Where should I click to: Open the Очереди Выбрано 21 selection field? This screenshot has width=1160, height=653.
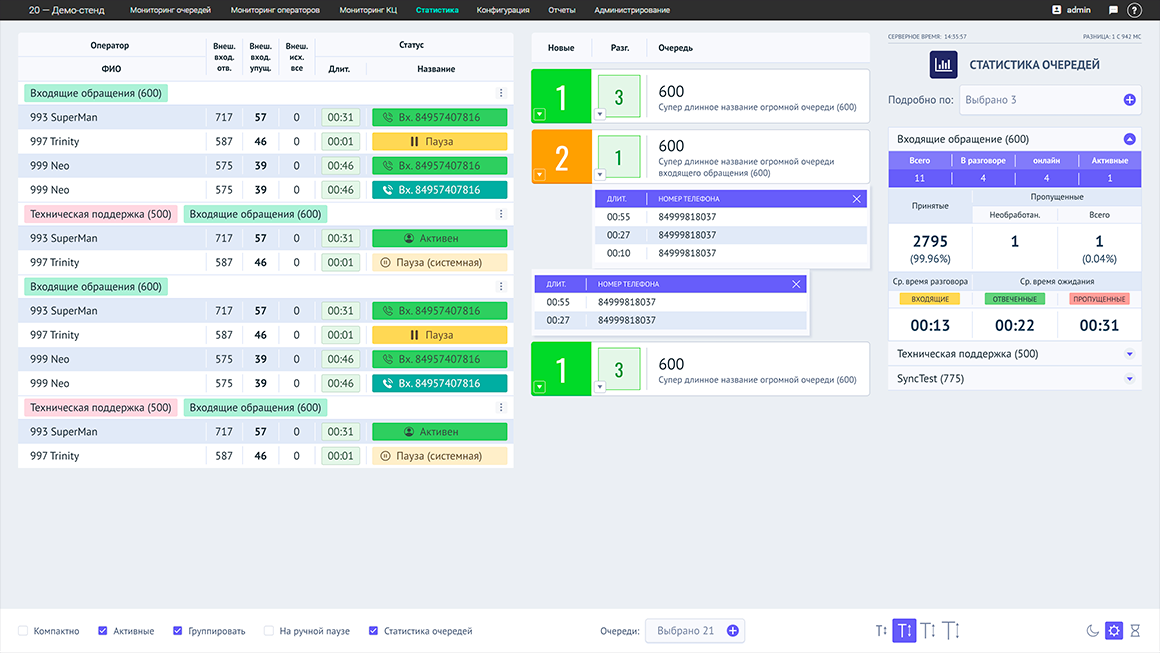[x=695, y=631]
